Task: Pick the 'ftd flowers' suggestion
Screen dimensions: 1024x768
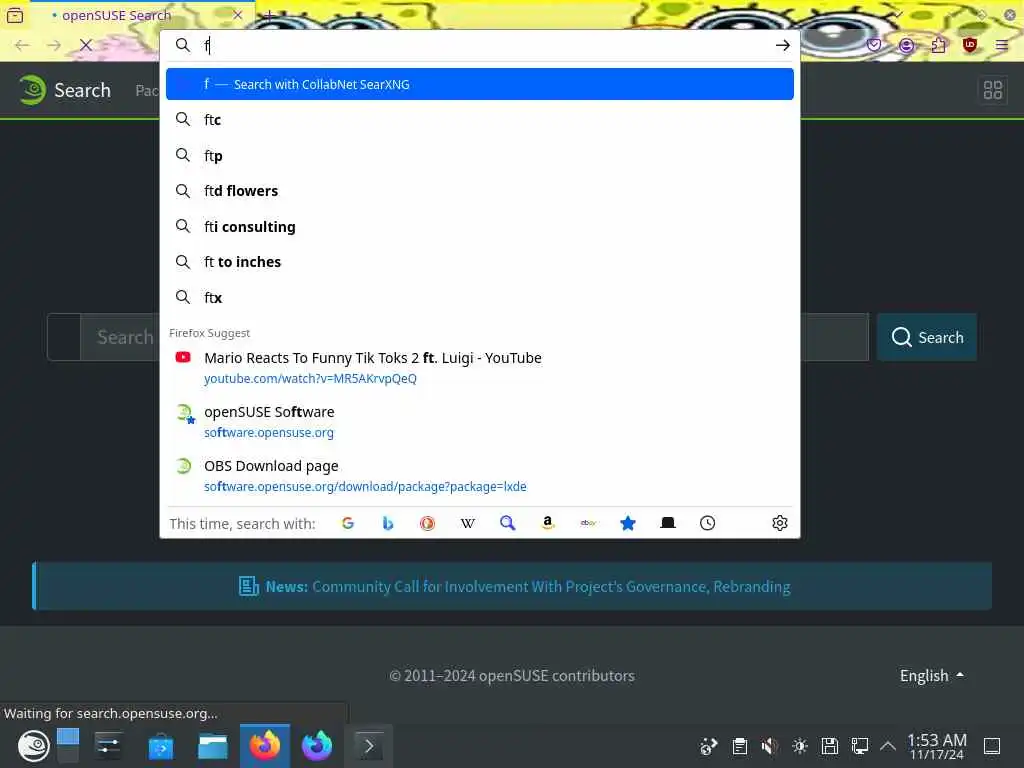Action: [x=479, y=191]
